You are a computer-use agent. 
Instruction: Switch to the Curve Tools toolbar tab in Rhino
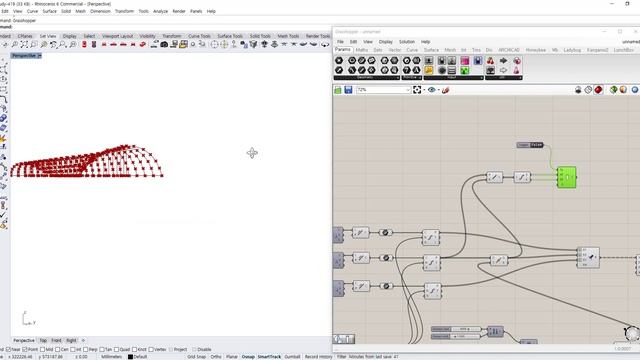(199, 36)
